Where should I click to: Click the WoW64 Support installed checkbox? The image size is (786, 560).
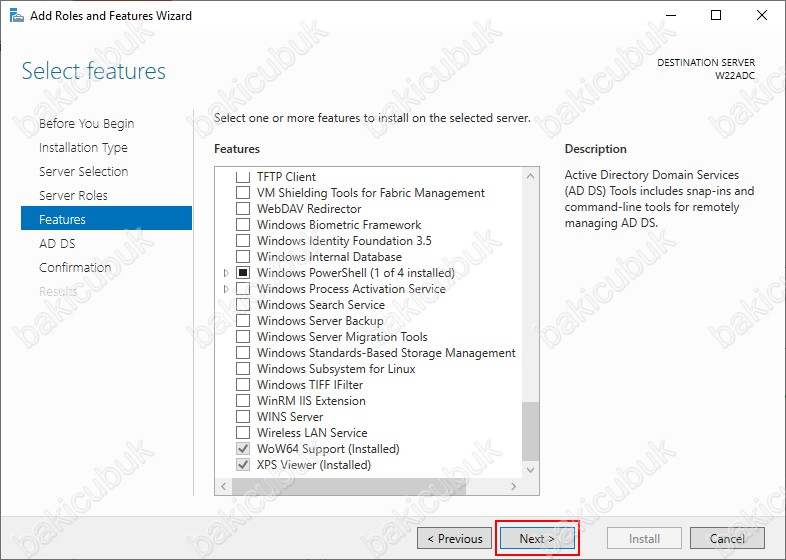[x=243, y=449]
